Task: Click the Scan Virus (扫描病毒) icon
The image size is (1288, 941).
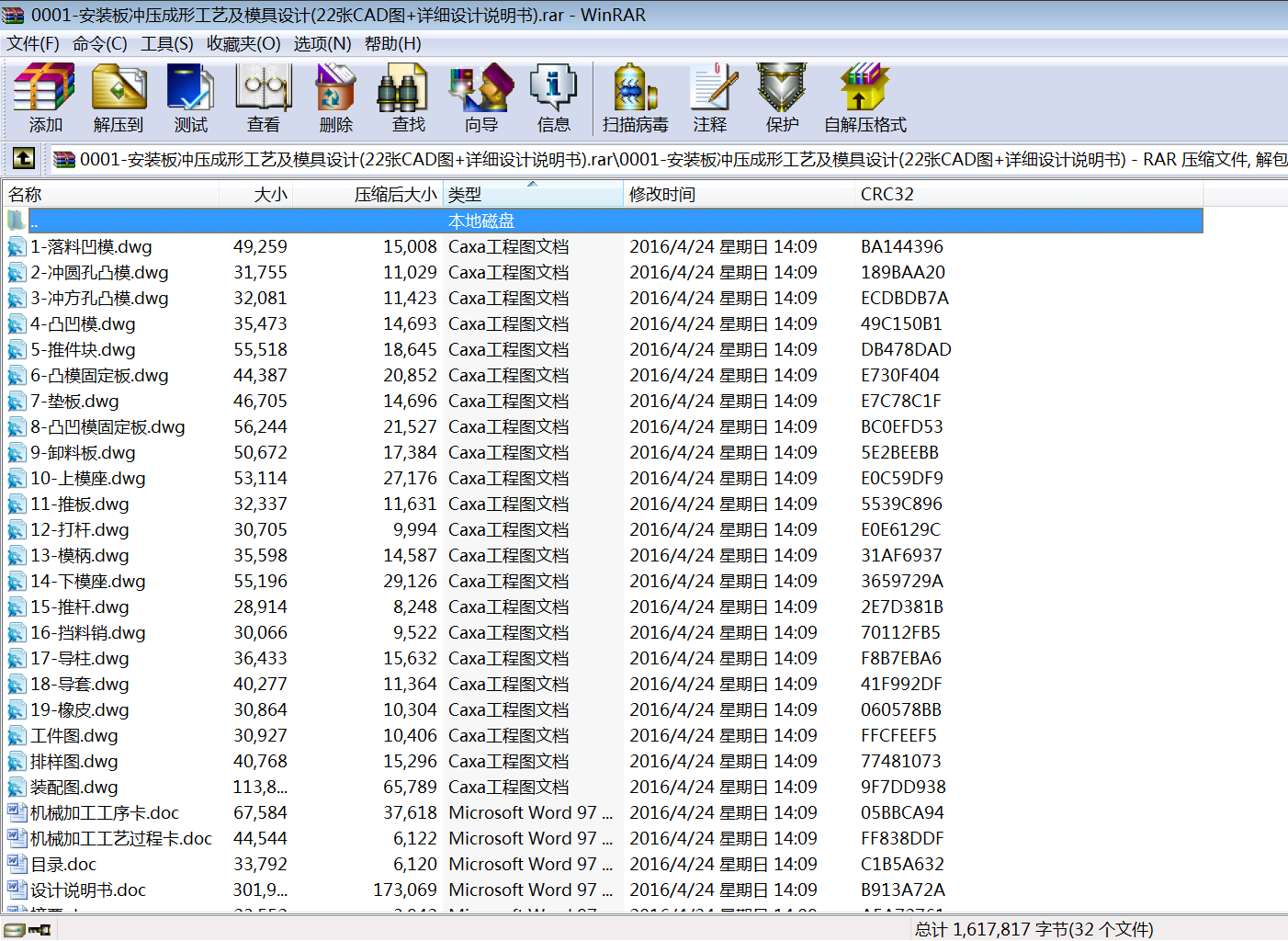Action: (635, 88)
